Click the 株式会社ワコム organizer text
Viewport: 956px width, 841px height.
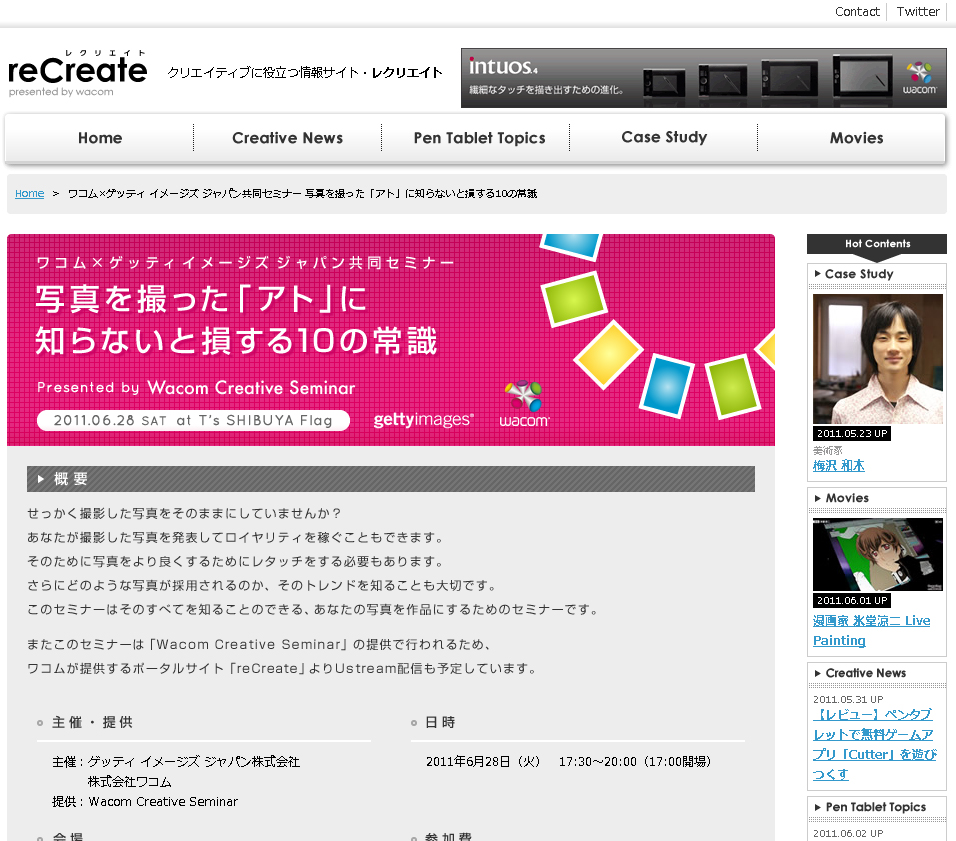click(129, 782)
